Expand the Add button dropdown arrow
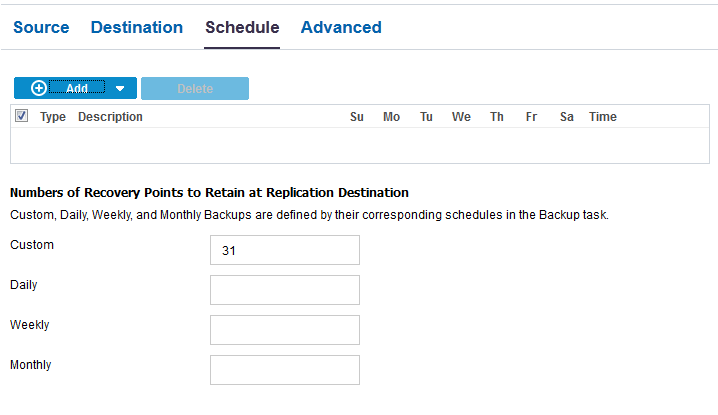This screenshot has height=415, width=718. (x=120, y=88)
